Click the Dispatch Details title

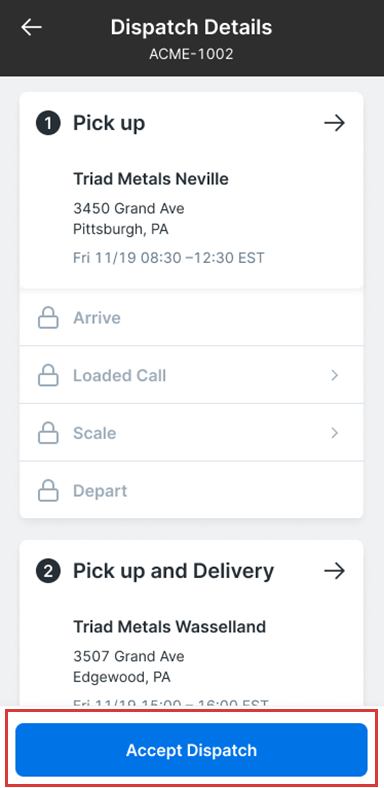coord(191,27)
